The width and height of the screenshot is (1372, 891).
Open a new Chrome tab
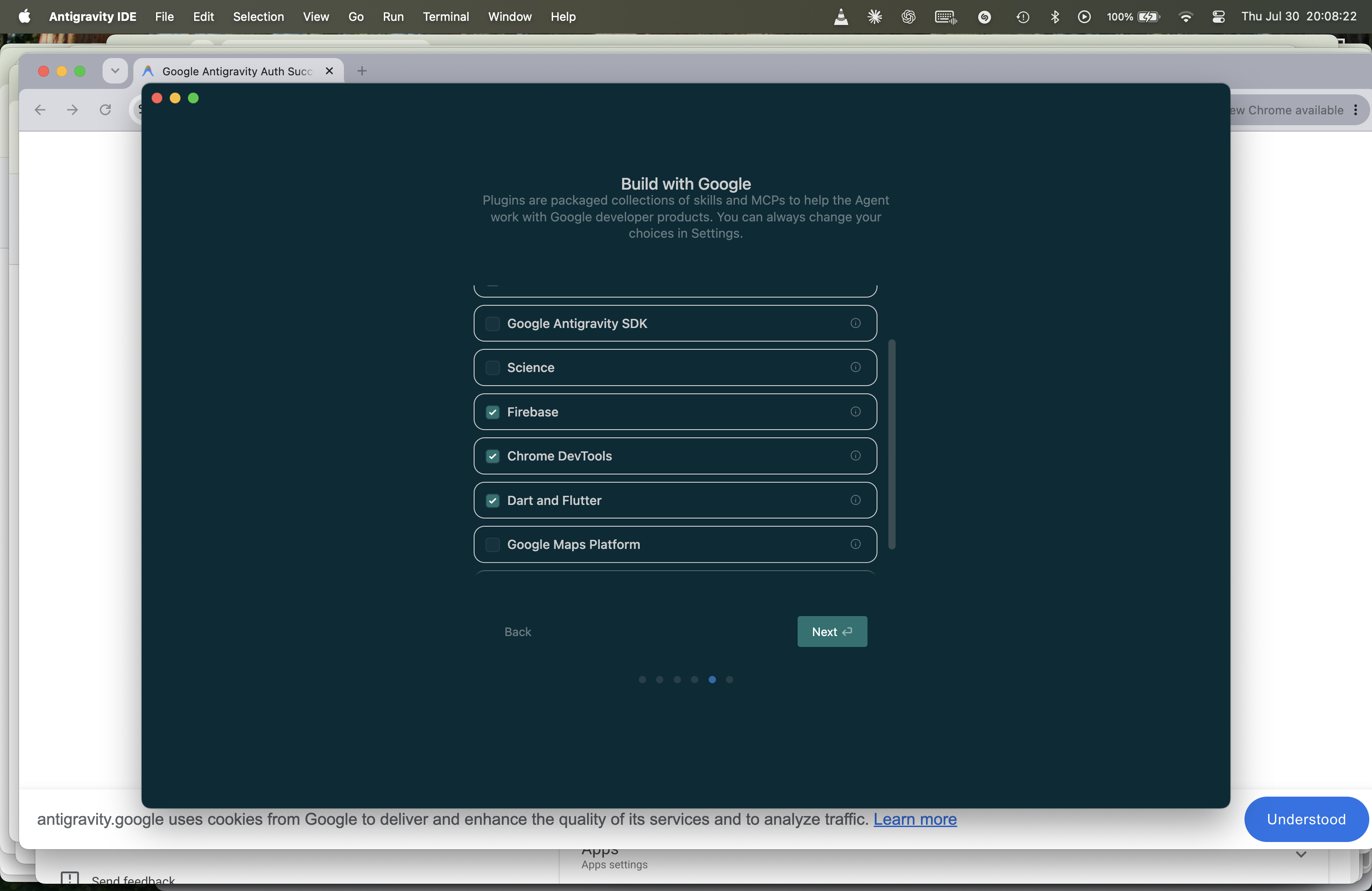(x=362, y=71)
